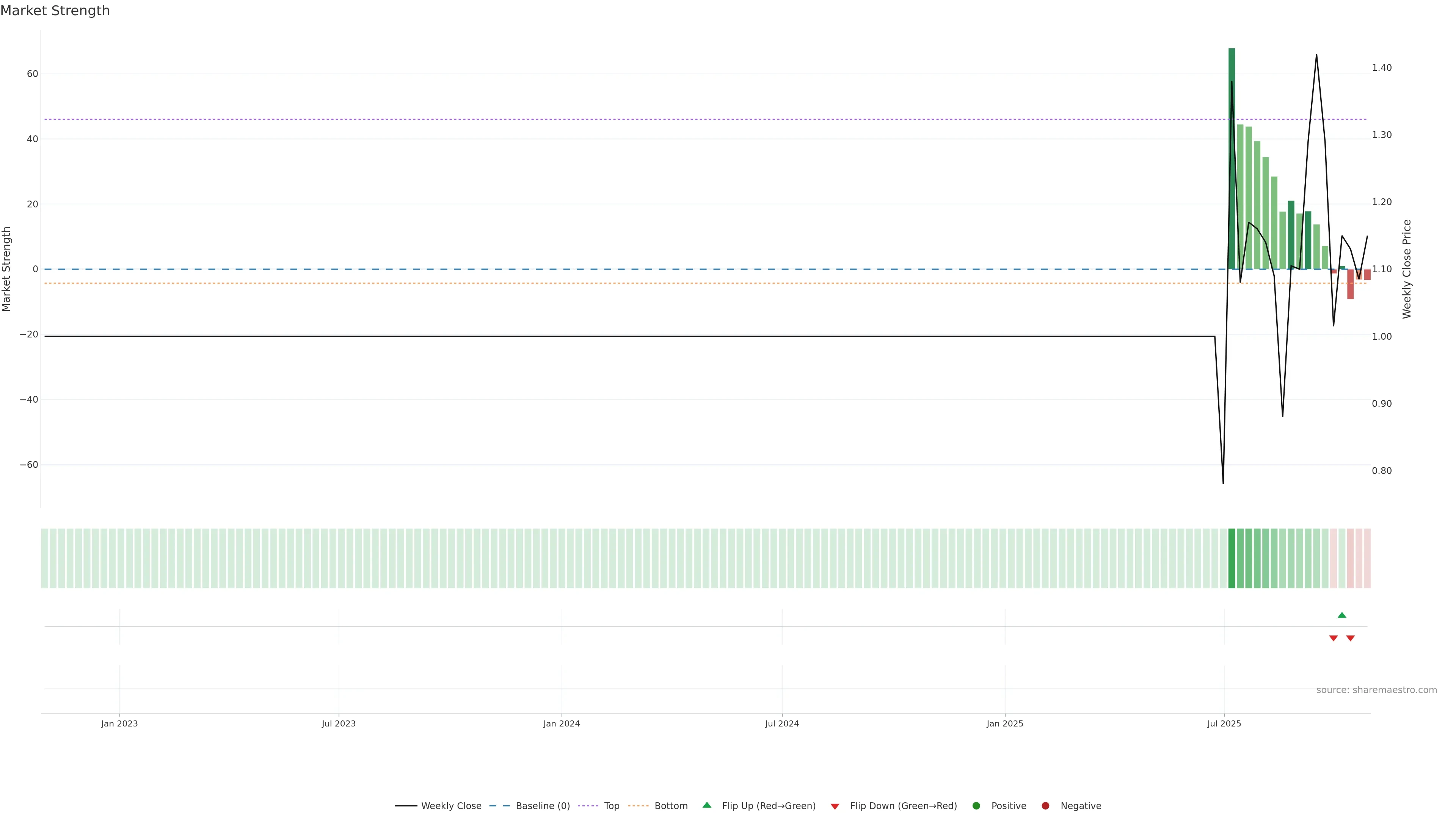
Task: Toggle Flip Up legend triangle icon
Action: pos(706,805)
